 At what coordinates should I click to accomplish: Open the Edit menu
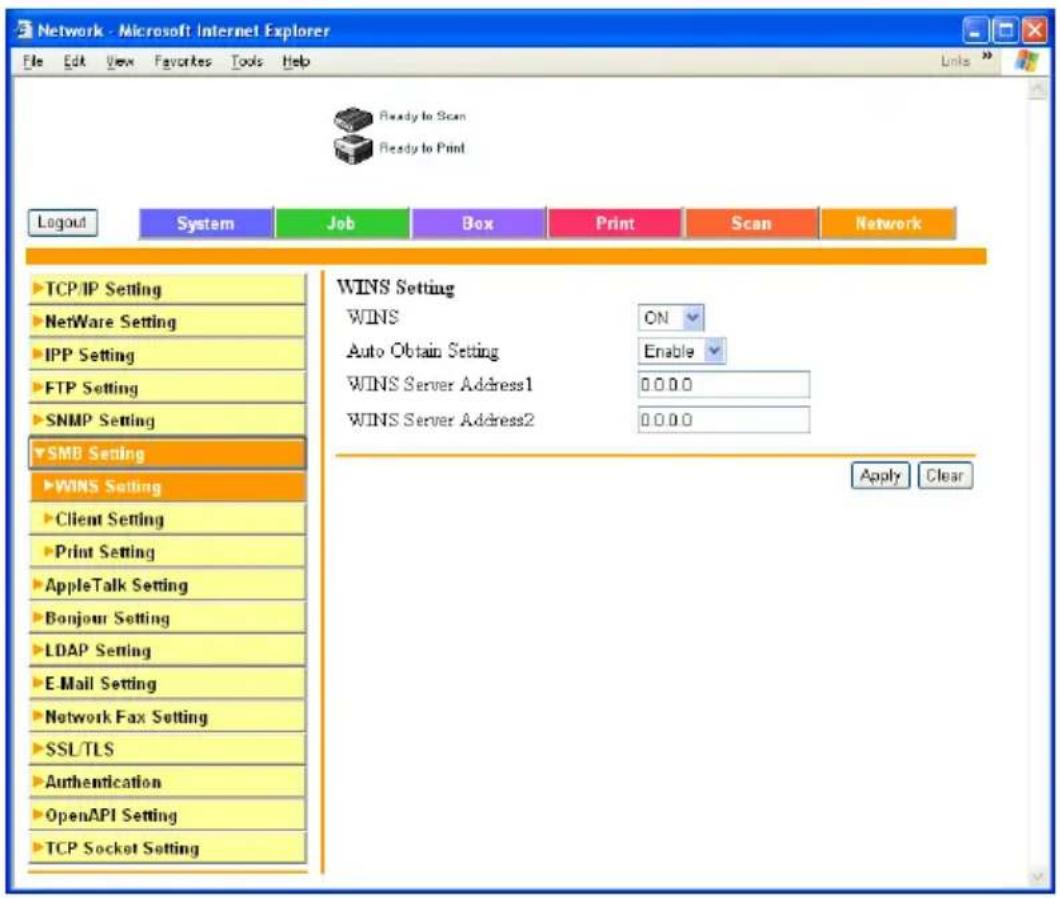click(74, 62)
